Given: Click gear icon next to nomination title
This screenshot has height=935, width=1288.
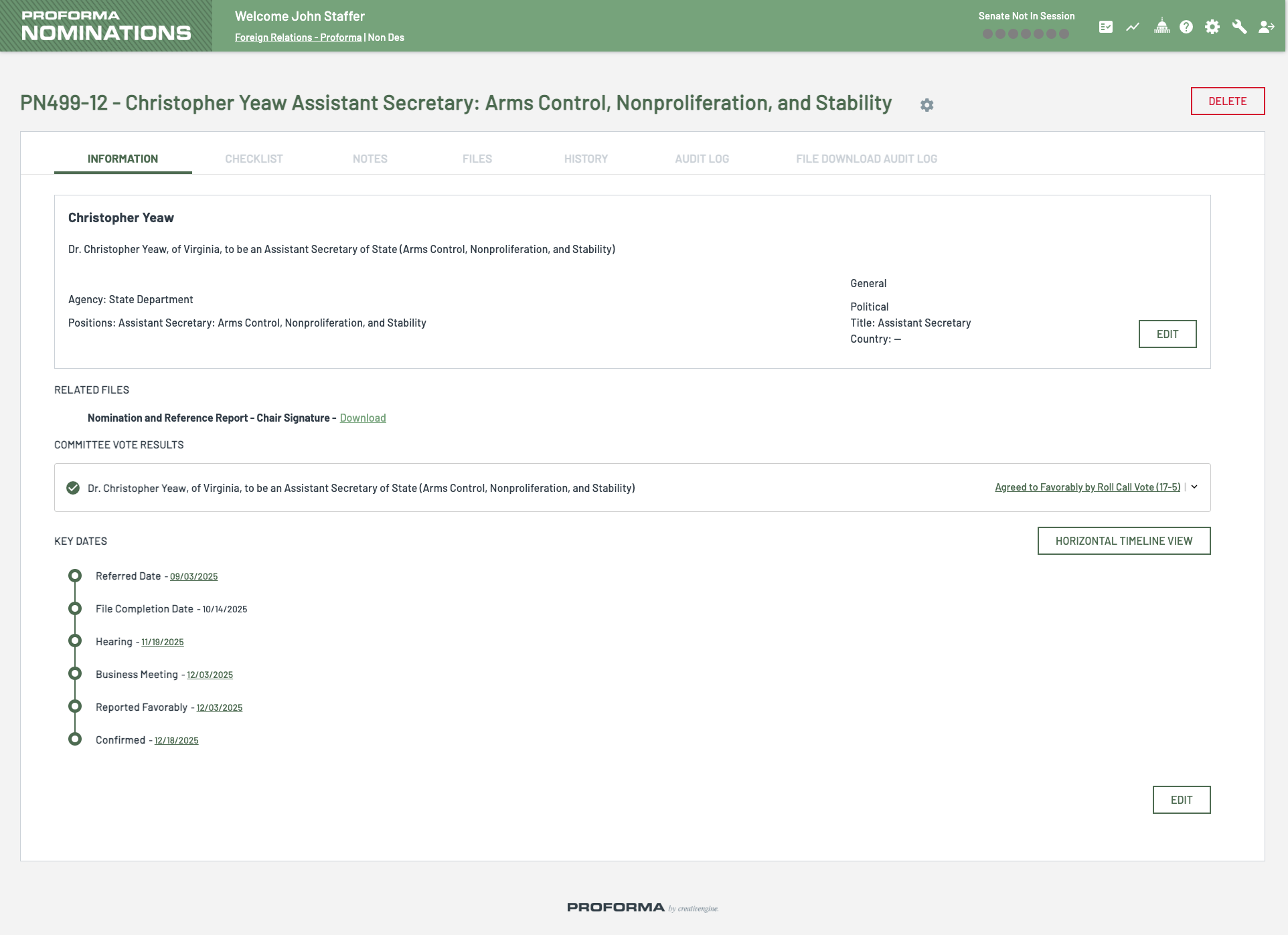Looking at the screenshot, I should click(x=927, y=105).
